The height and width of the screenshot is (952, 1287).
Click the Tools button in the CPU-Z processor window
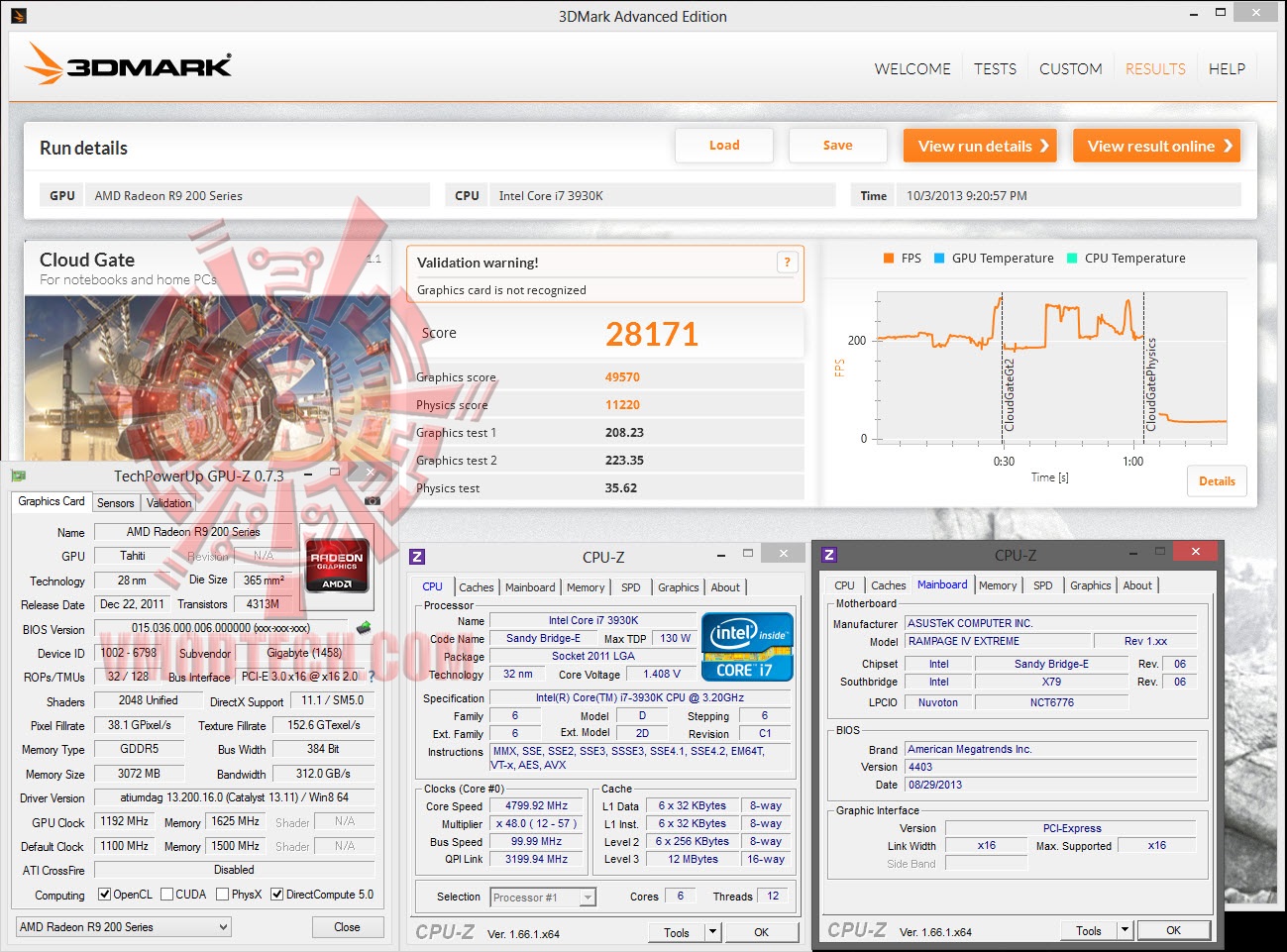click(x=677, y=932)
